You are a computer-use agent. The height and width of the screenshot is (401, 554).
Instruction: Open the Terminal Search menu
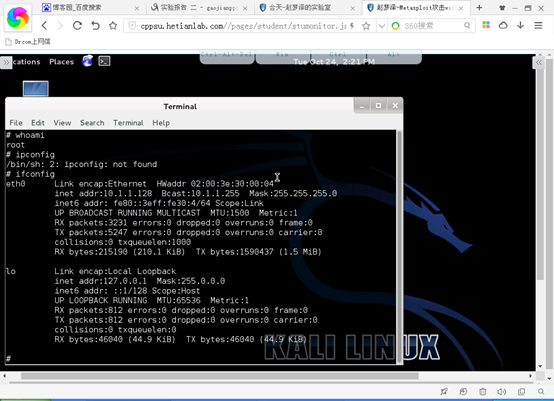(x=92, y=123)
